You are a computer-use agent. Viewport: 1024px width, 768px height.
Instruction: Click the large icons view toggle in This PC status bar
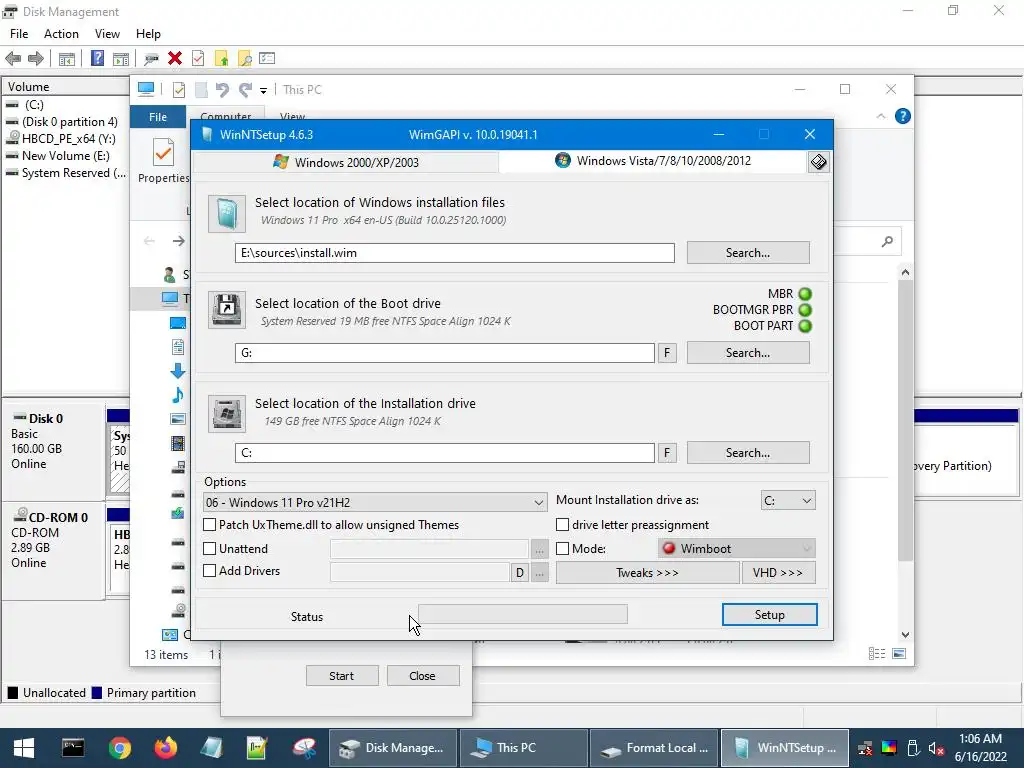(x=899, y=654)
